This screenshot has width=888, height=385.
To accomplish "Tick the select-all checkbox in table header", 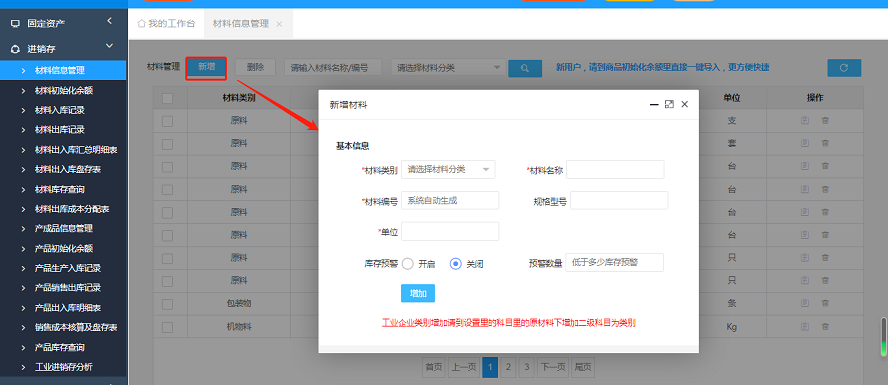I will click(x=168, y=99).
